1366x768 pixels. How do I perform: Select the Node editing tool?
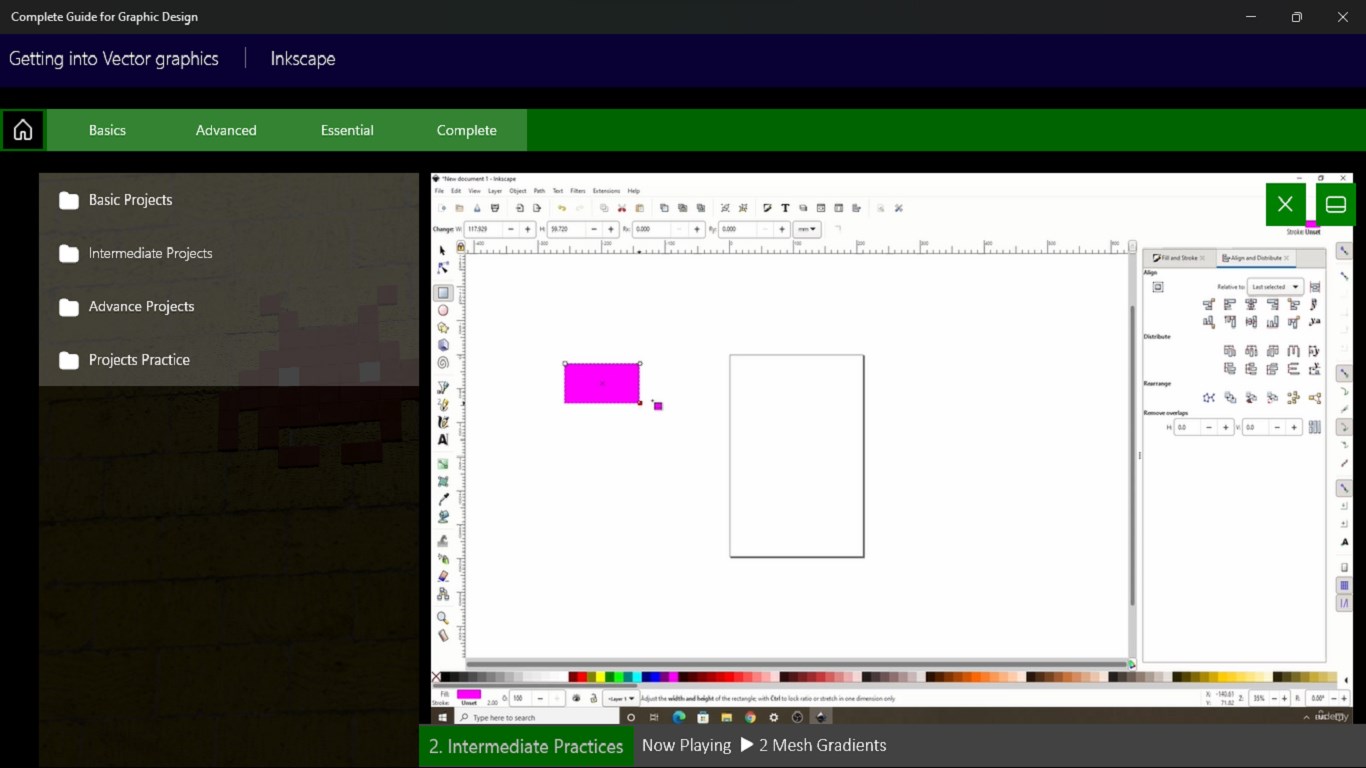pyautogui.click(x=443, y=267)
